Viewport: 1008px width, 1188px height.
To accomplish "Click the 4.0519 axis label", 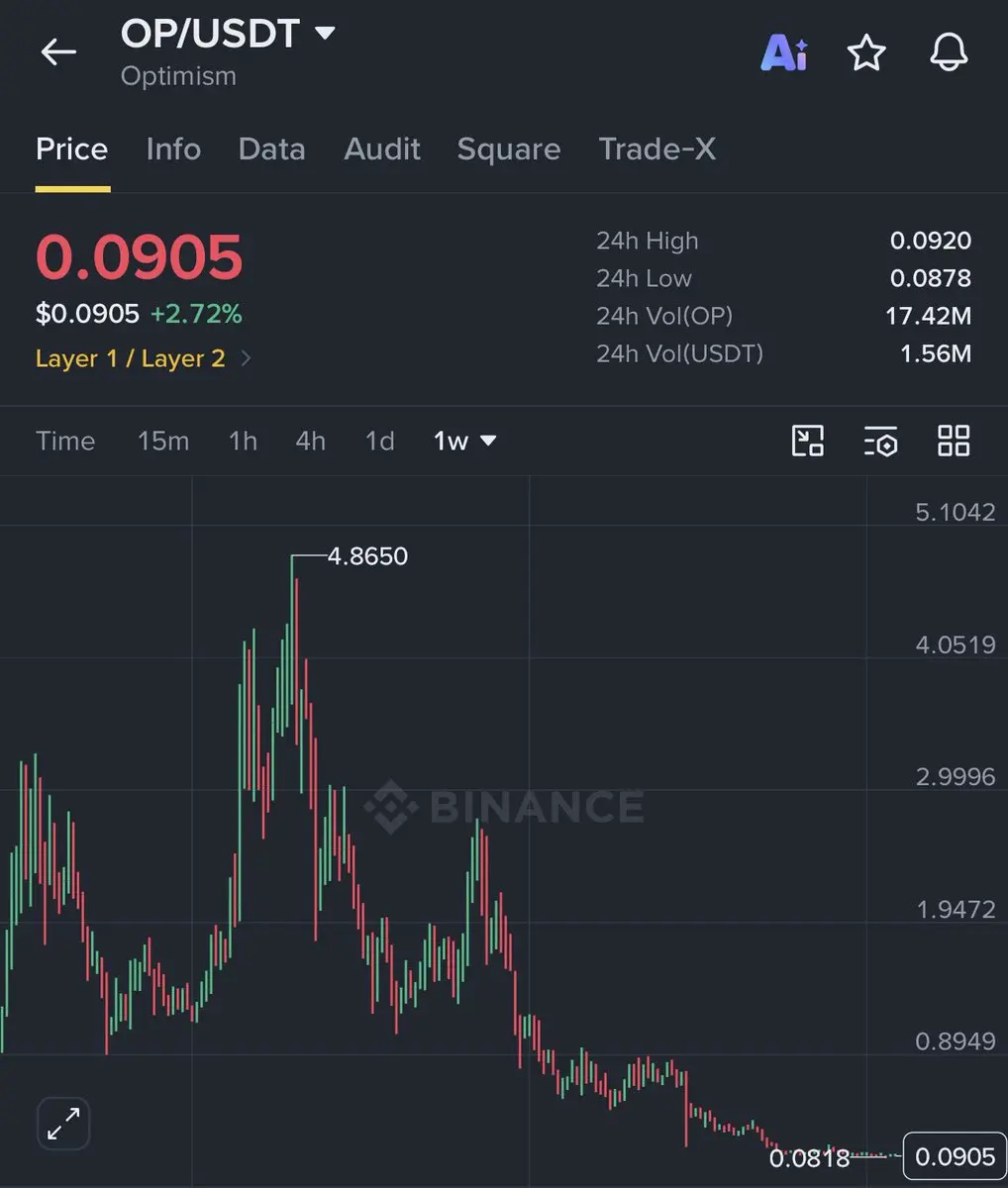I will tap(956, 645).
